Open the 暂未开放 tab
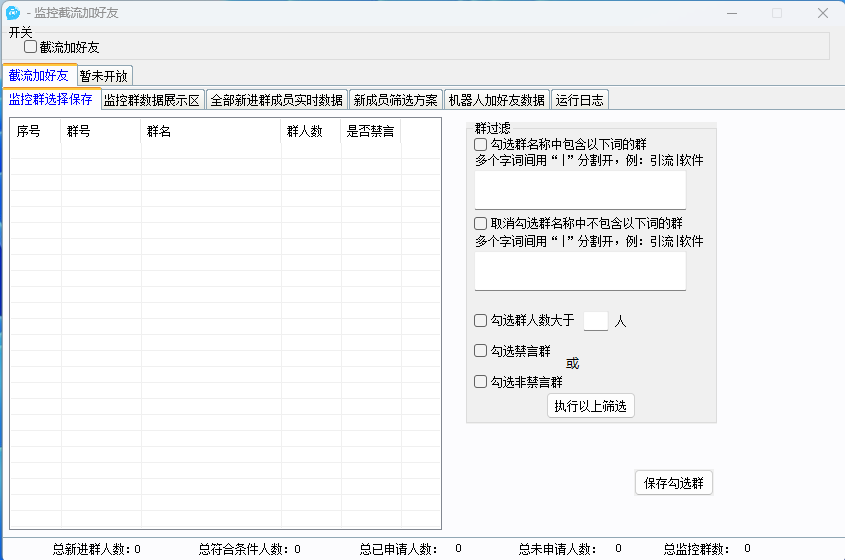 (105, 76)
